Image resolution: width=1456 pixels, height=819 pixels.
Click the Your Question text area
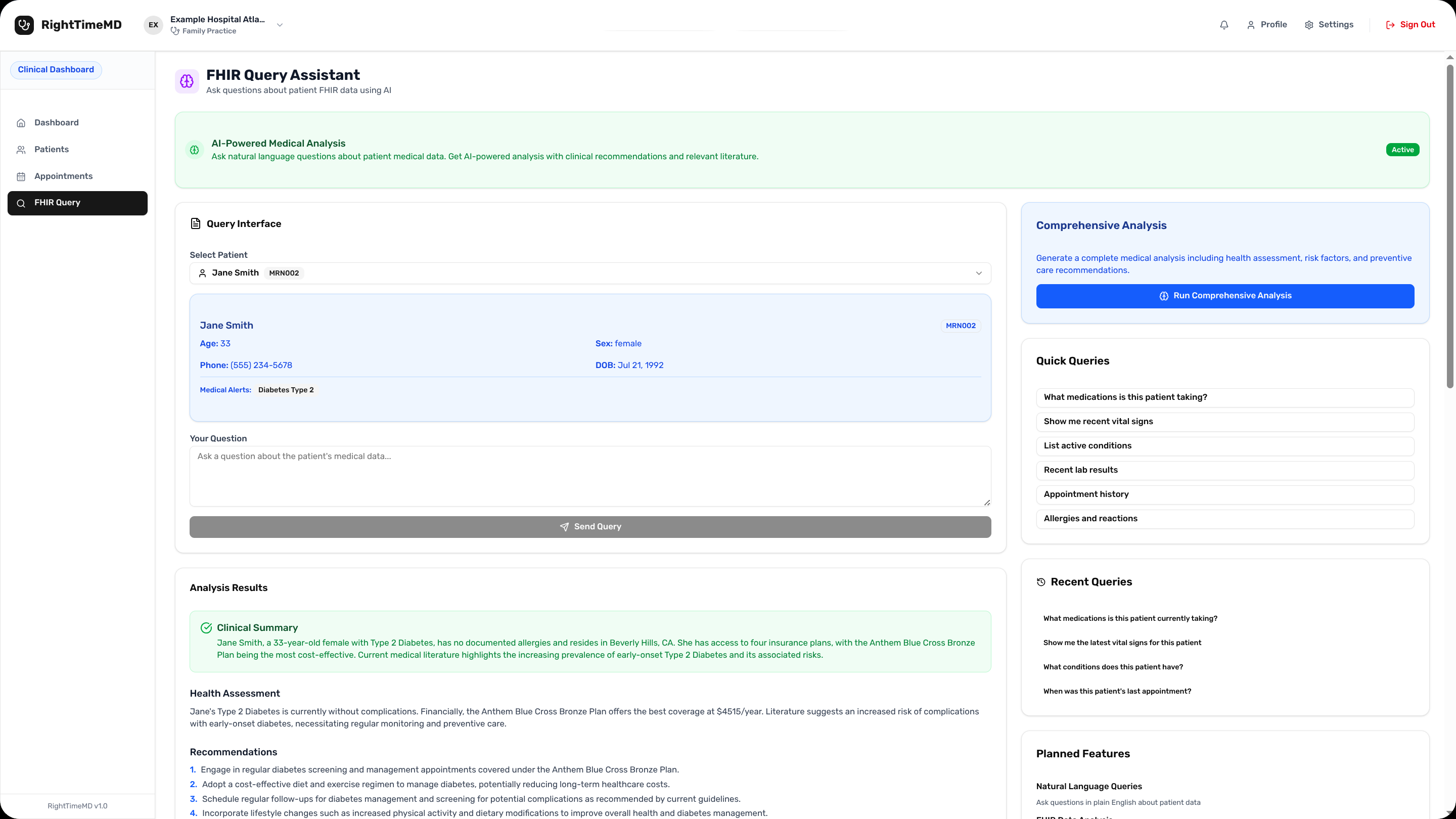click(x=589, y=476)
